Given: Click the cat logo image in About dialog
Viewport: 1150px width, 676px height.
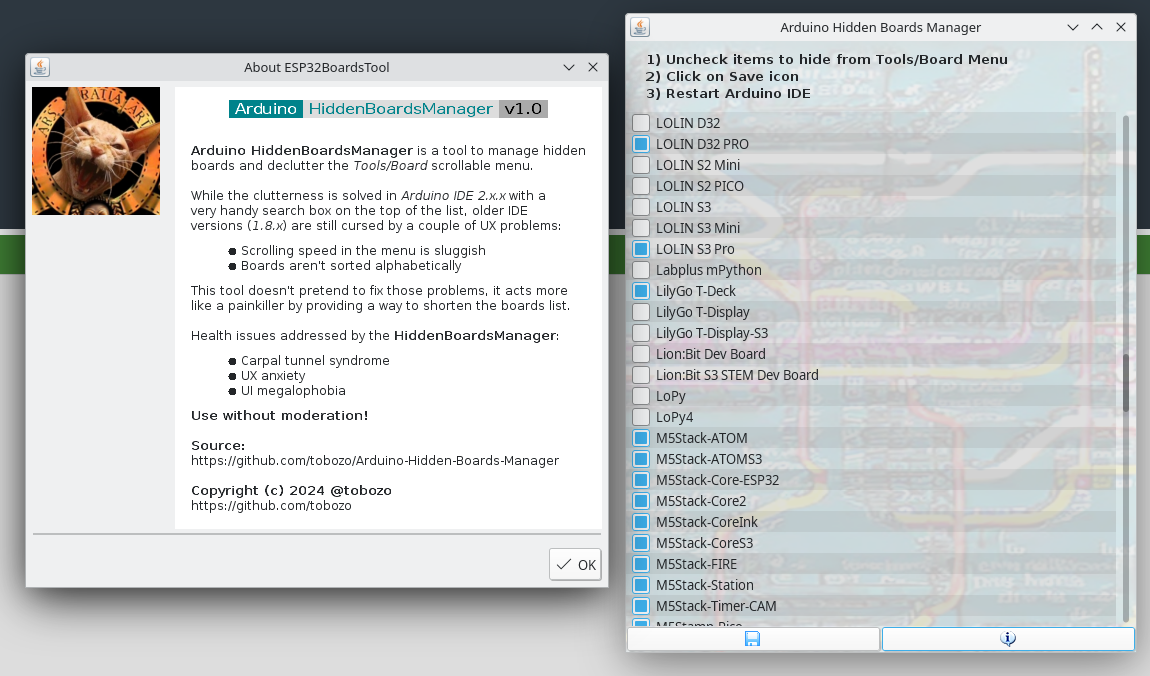Looking at the screenshot, I should 96,151.
